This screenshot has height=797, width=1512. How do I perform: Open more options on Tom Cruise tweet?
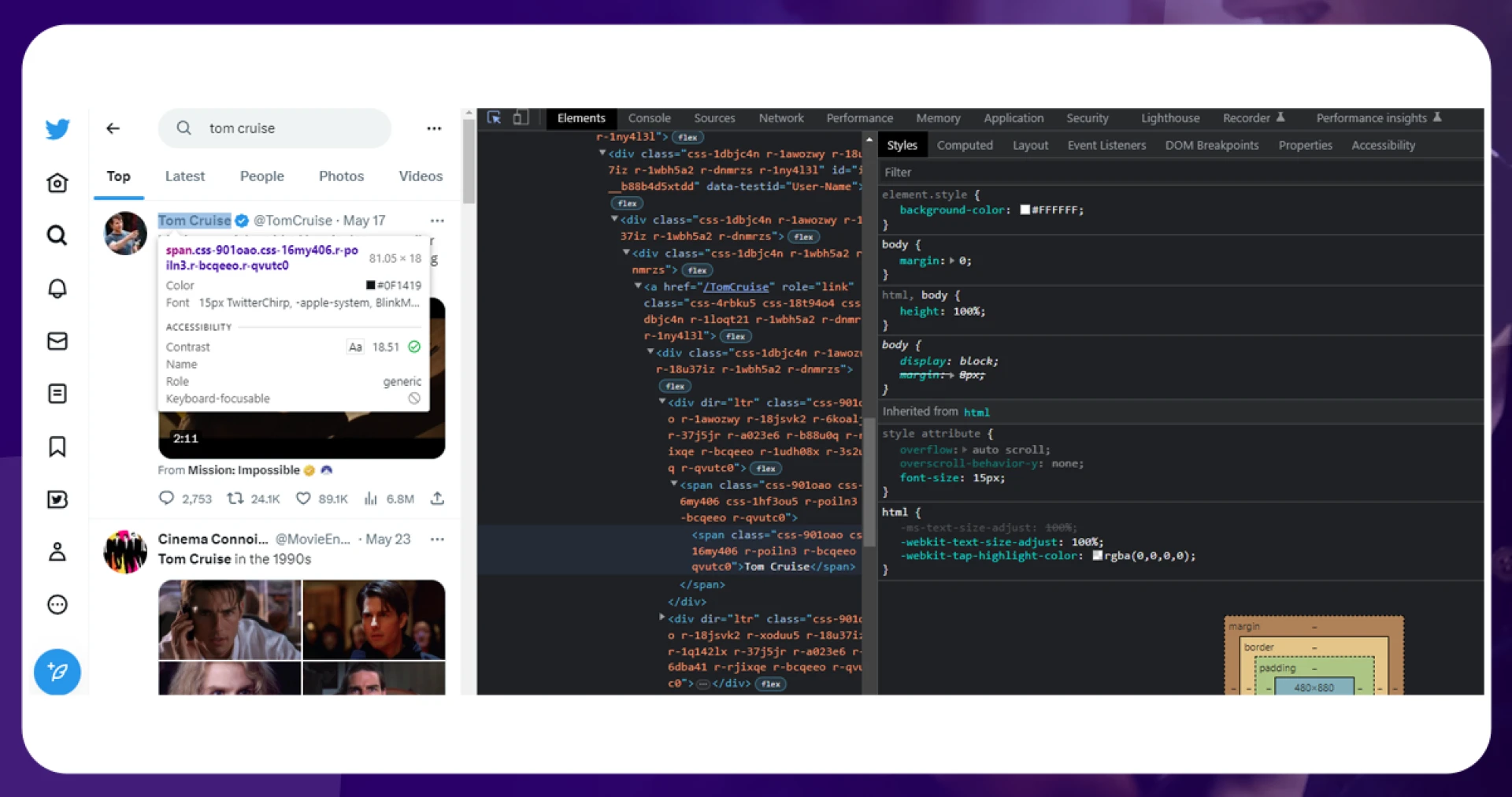[x=437, y=221]
